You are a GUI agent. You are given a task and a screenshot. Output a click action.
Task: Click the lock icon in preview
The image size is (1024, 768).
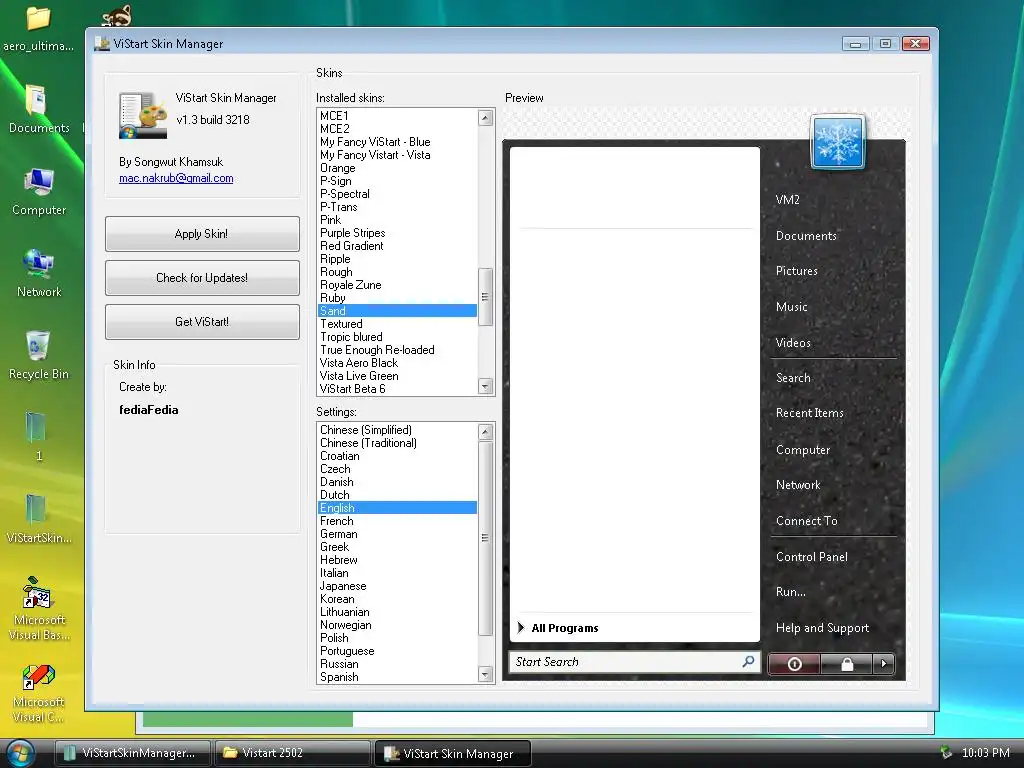point(847,664)
